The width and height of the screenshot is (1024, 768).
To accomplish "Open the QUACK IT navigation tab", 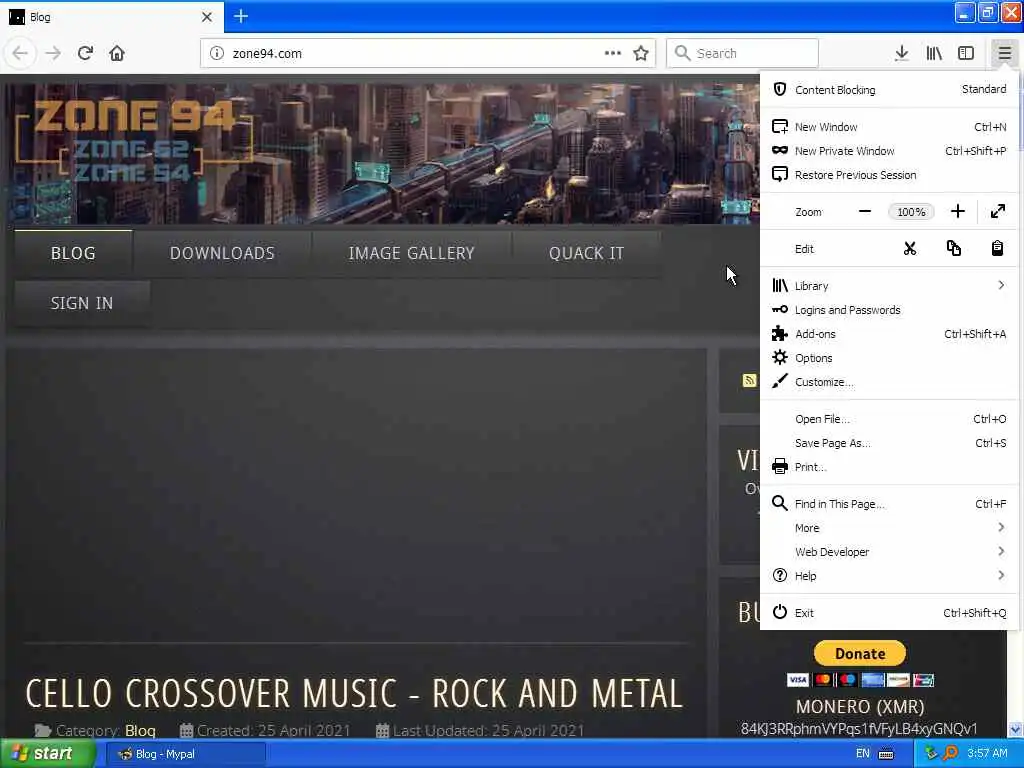I will pyautogui.click(x=586, y=253).
